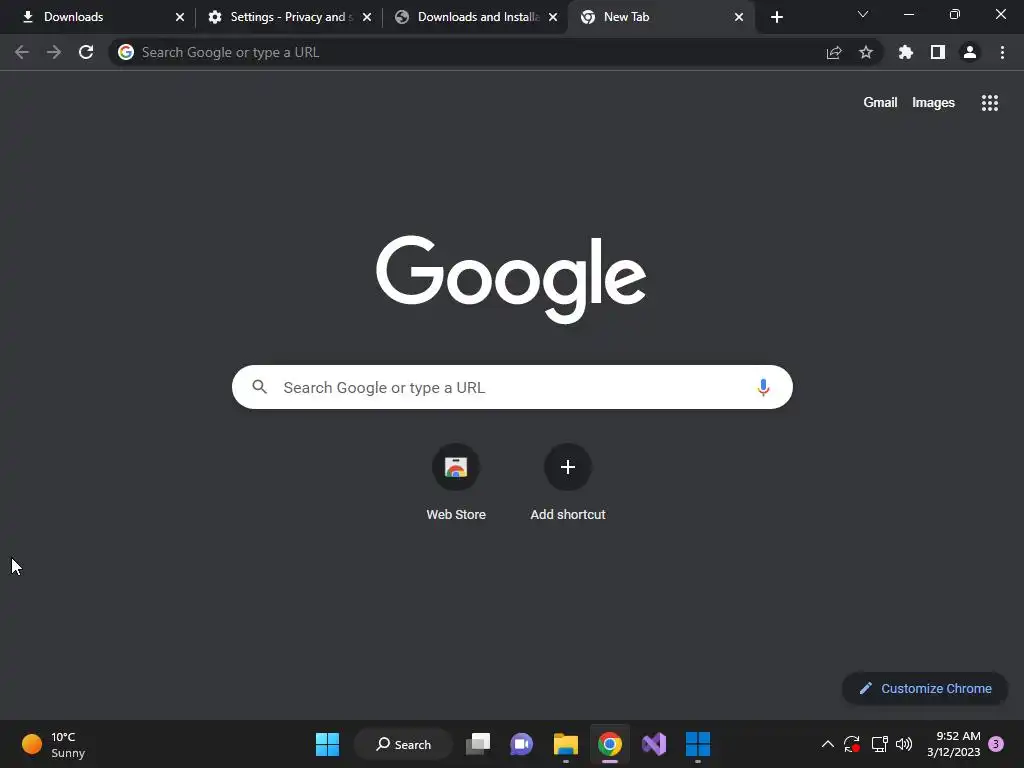Screen dimensions: 1024x768
Task: Click the back navigation arrow
Action: (x=22, y=52)
